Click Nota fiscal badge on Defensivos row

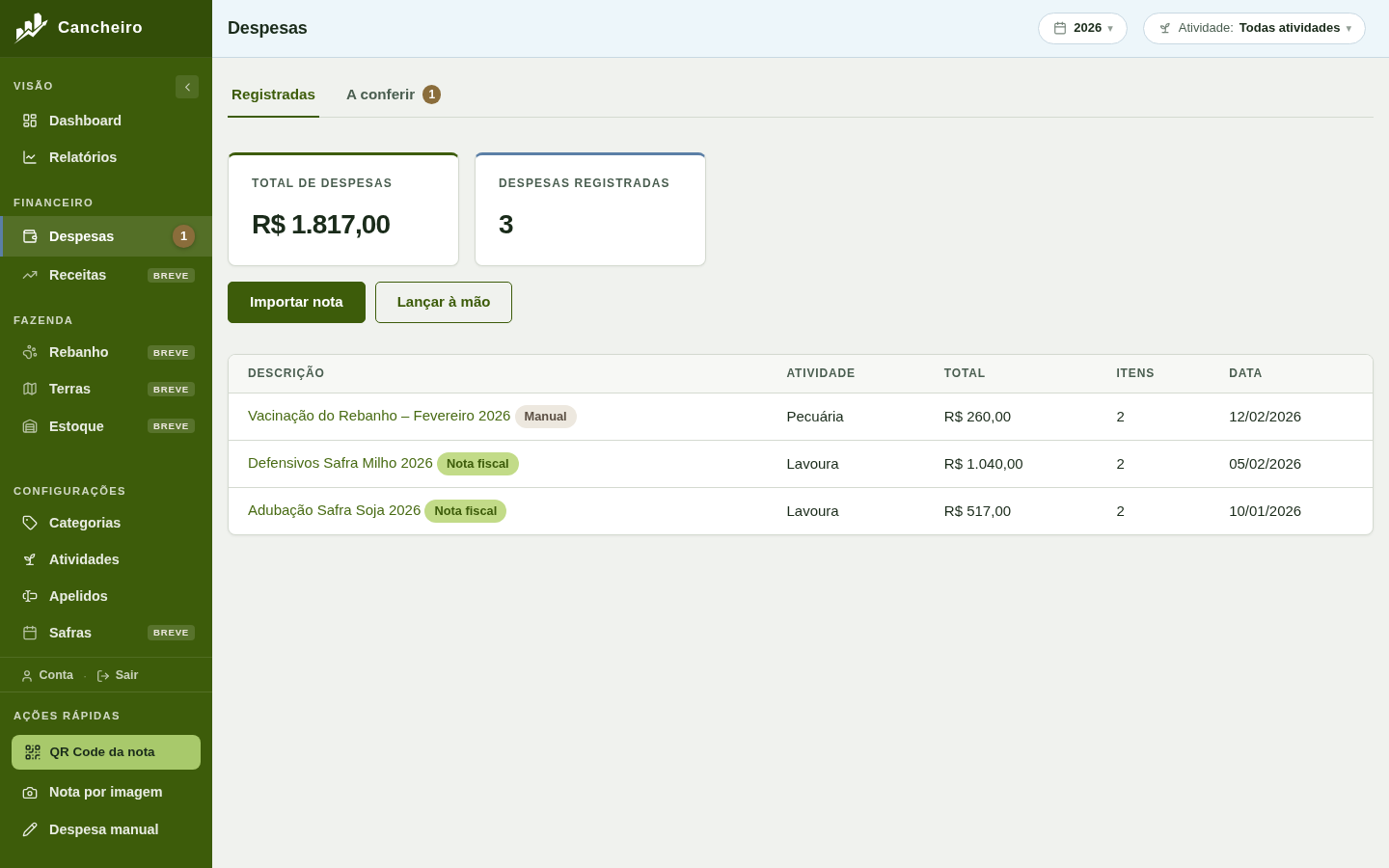coord(477,464)
